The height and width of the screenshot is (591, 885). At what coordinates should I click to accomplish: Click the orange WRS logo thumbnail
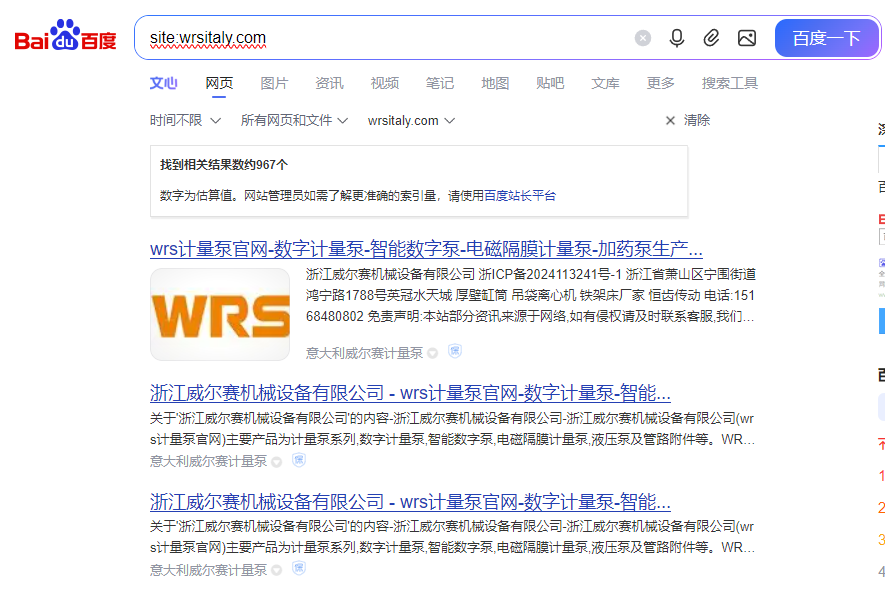pyautogui.click(x=220, y=314)
